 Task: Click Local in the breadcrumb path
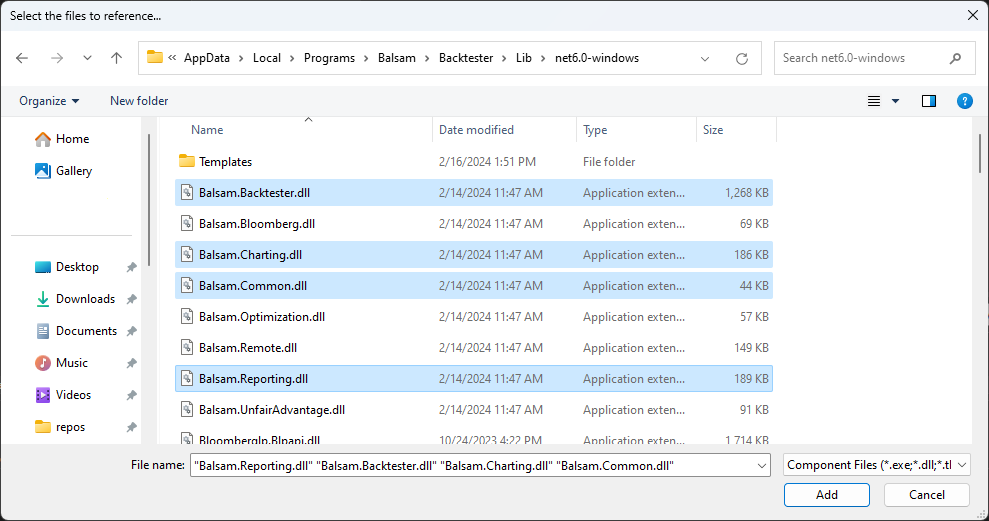tap(267, 58)
